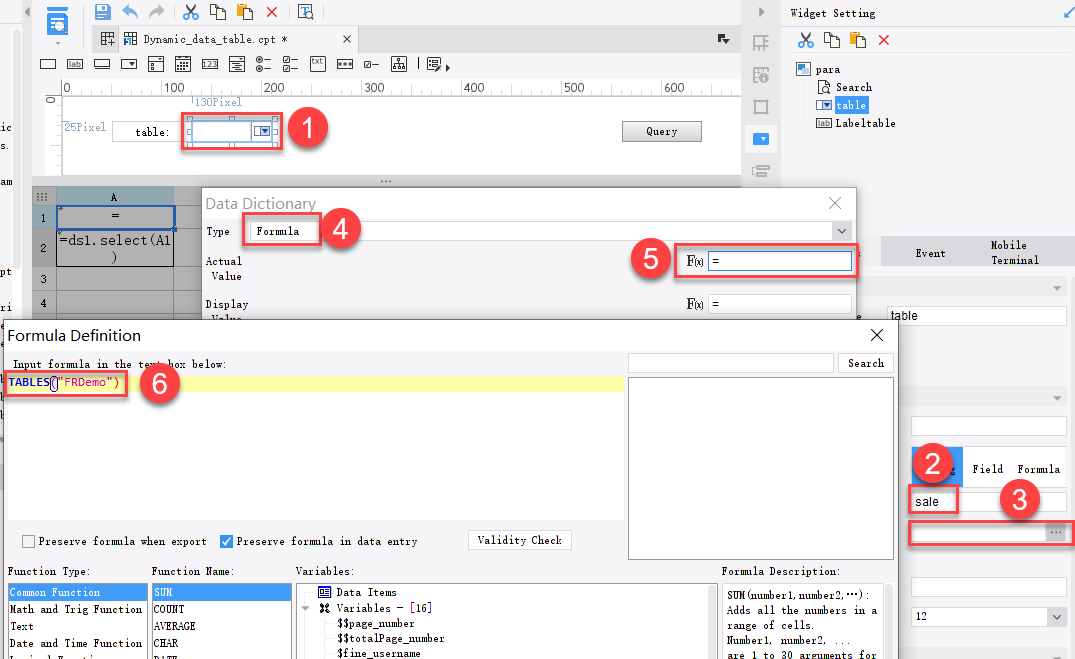This screenshot has height=659, width=1075.
Task: Select the Date widget icon in the widget toolbar
Action: click(181, 63)
